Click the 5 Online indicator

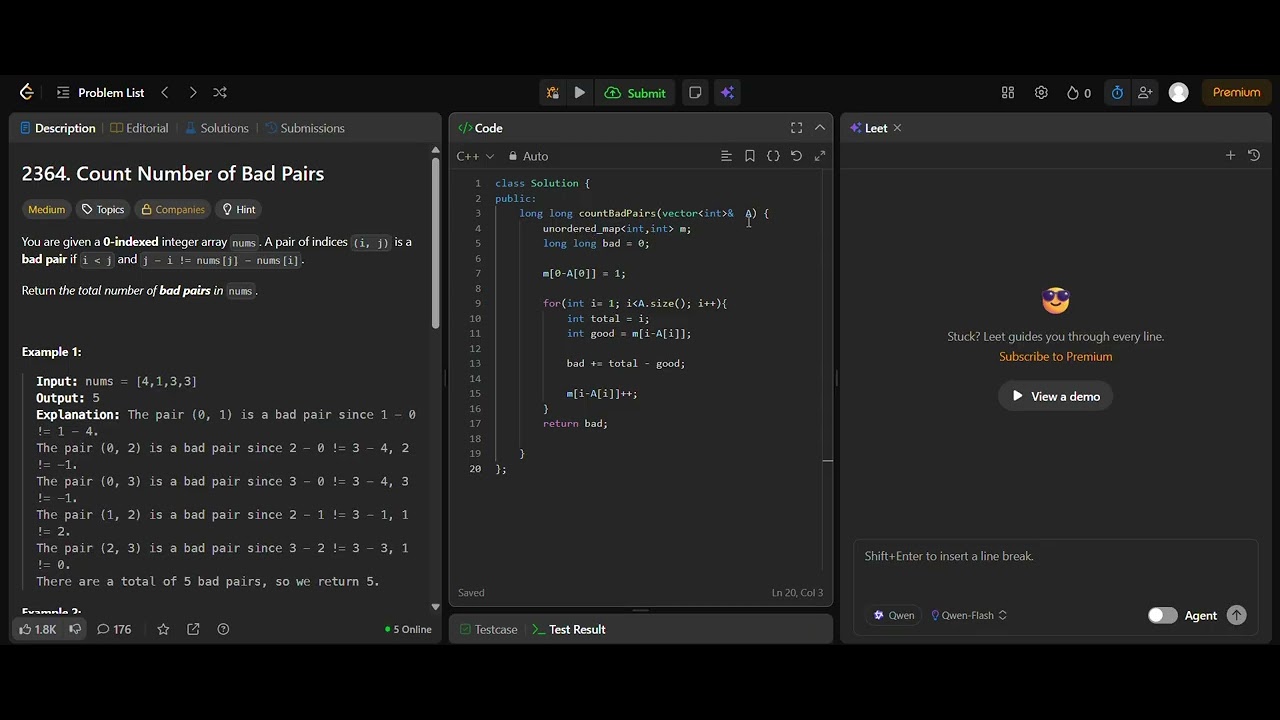(x=408, y=629)
